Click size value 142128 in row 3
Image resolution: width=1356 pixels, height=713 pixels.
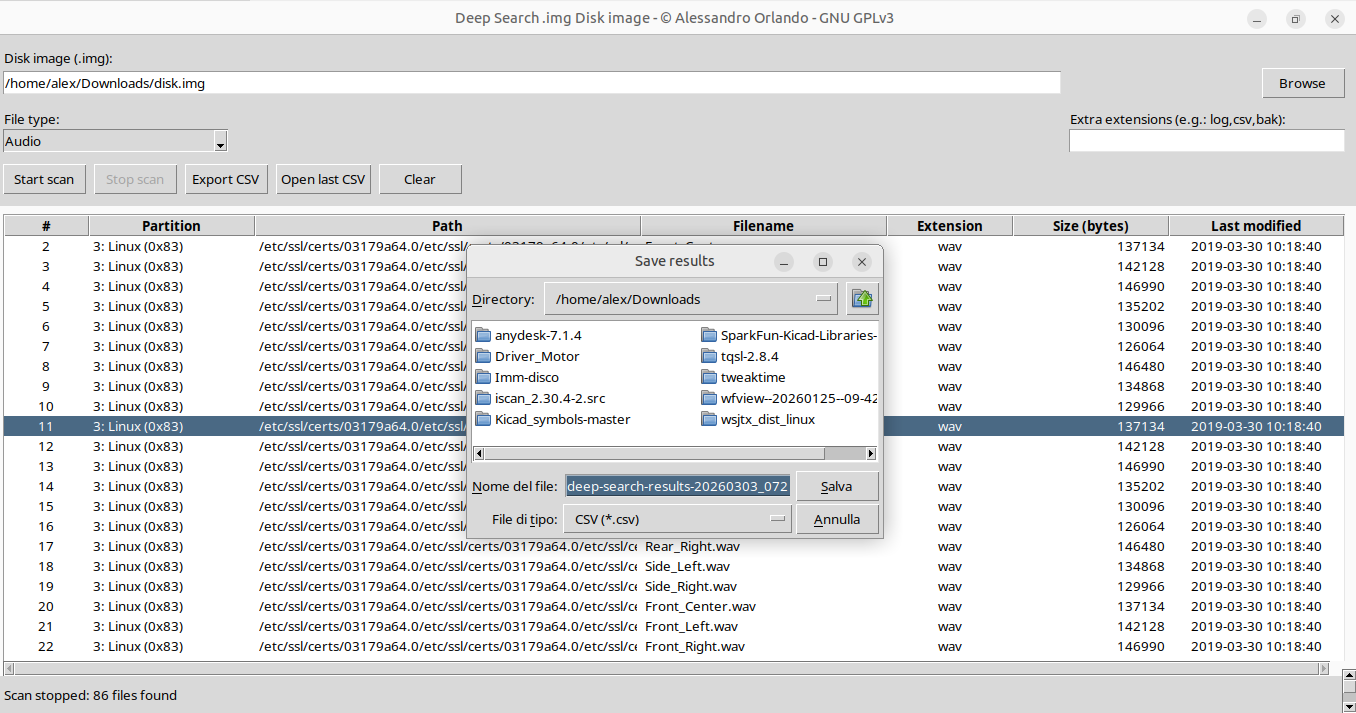1141,266
